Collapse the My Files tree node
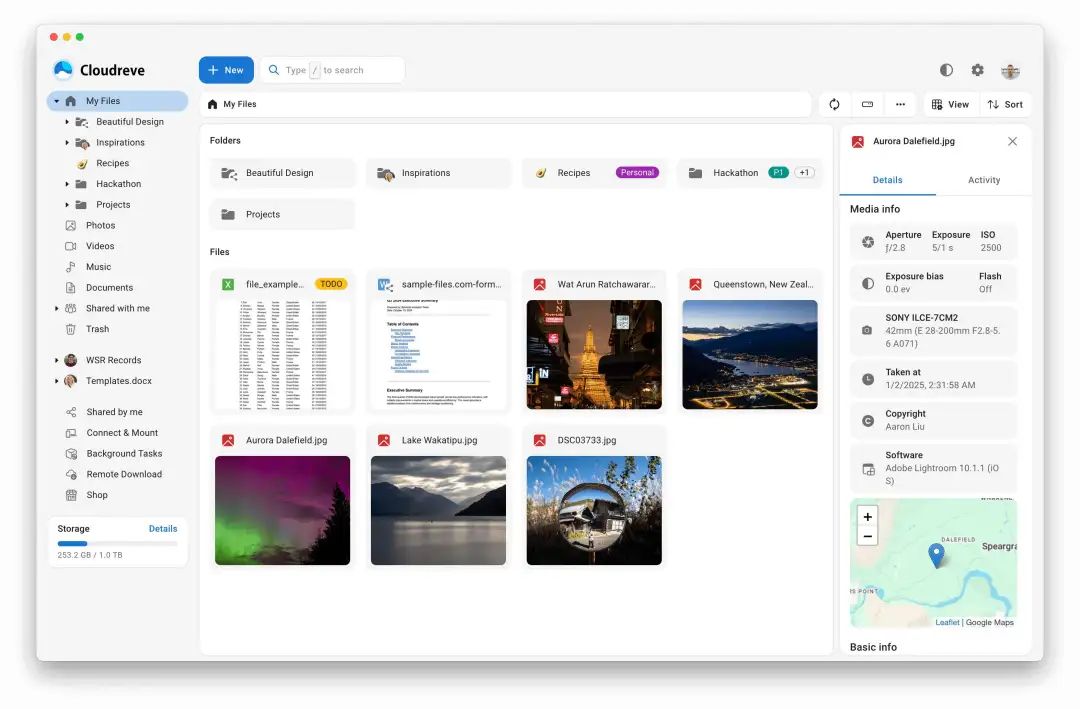The image size is (1080, 709). click(56, 101)
